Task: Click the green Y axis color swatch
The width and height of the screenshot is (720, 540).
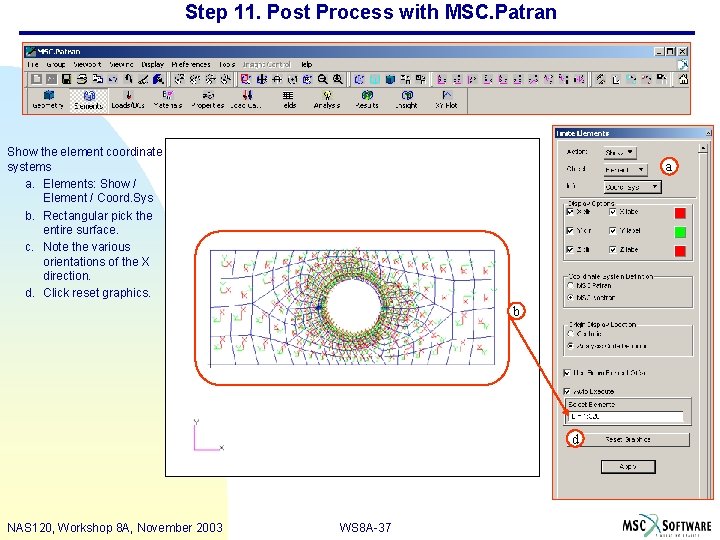Action: [x=680, y=232]
